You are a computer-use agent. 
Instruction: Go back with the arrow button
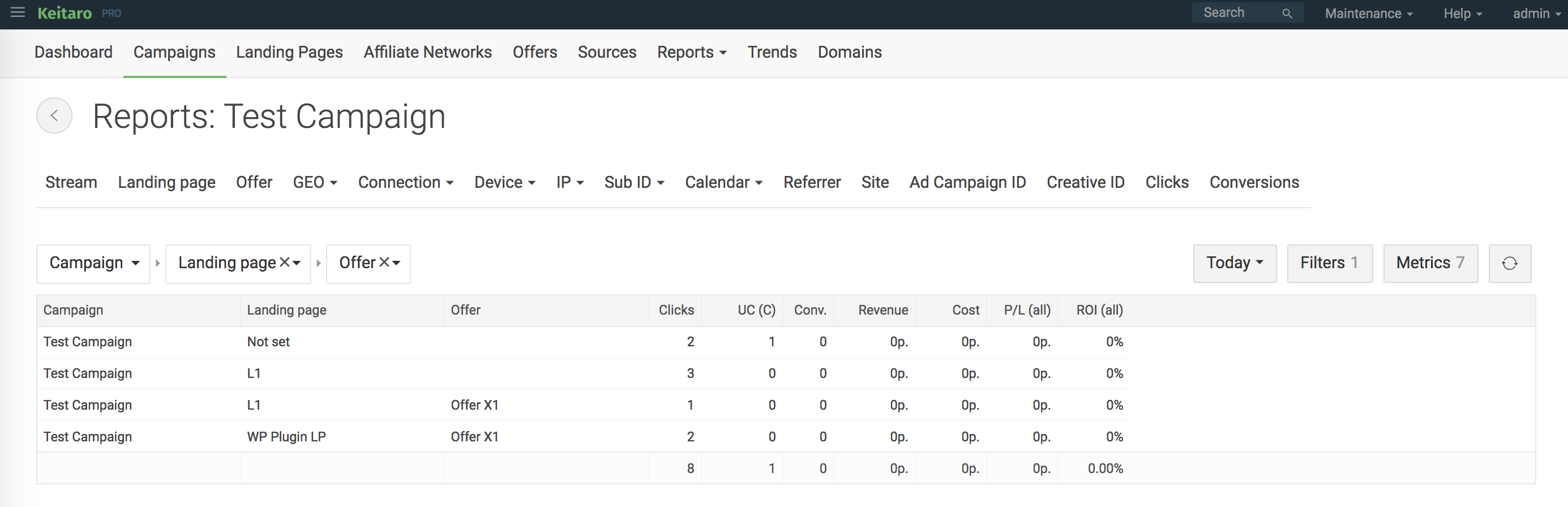[54, 115]
